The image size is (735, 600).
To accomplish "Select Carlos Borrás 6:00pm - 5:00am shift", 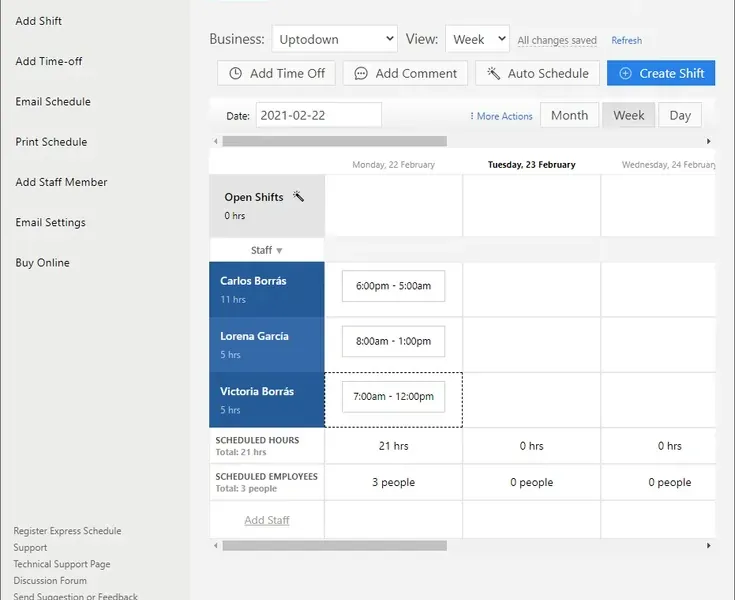I will coord(393,286).
